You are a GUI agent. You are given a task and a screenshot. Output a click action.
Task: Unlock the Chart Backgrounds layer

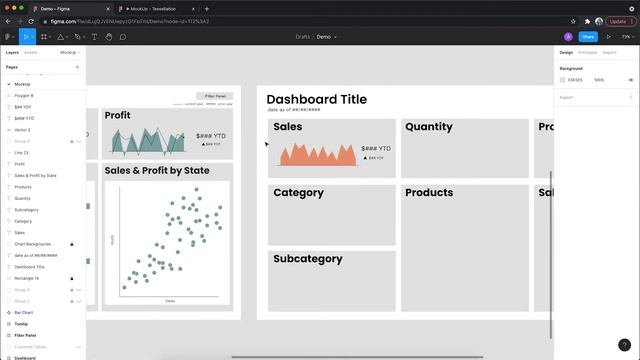coord(72,244)
